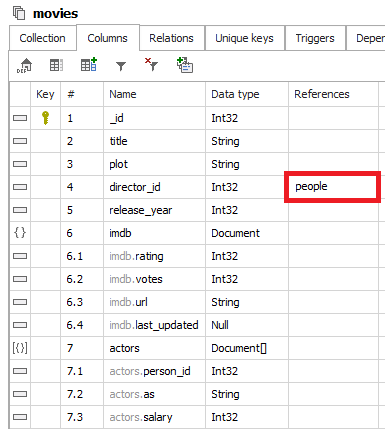This screenshot has width=391, height=436.
Task: Click the default-settings house icon in the toolbar
Action: click(24, 65)
